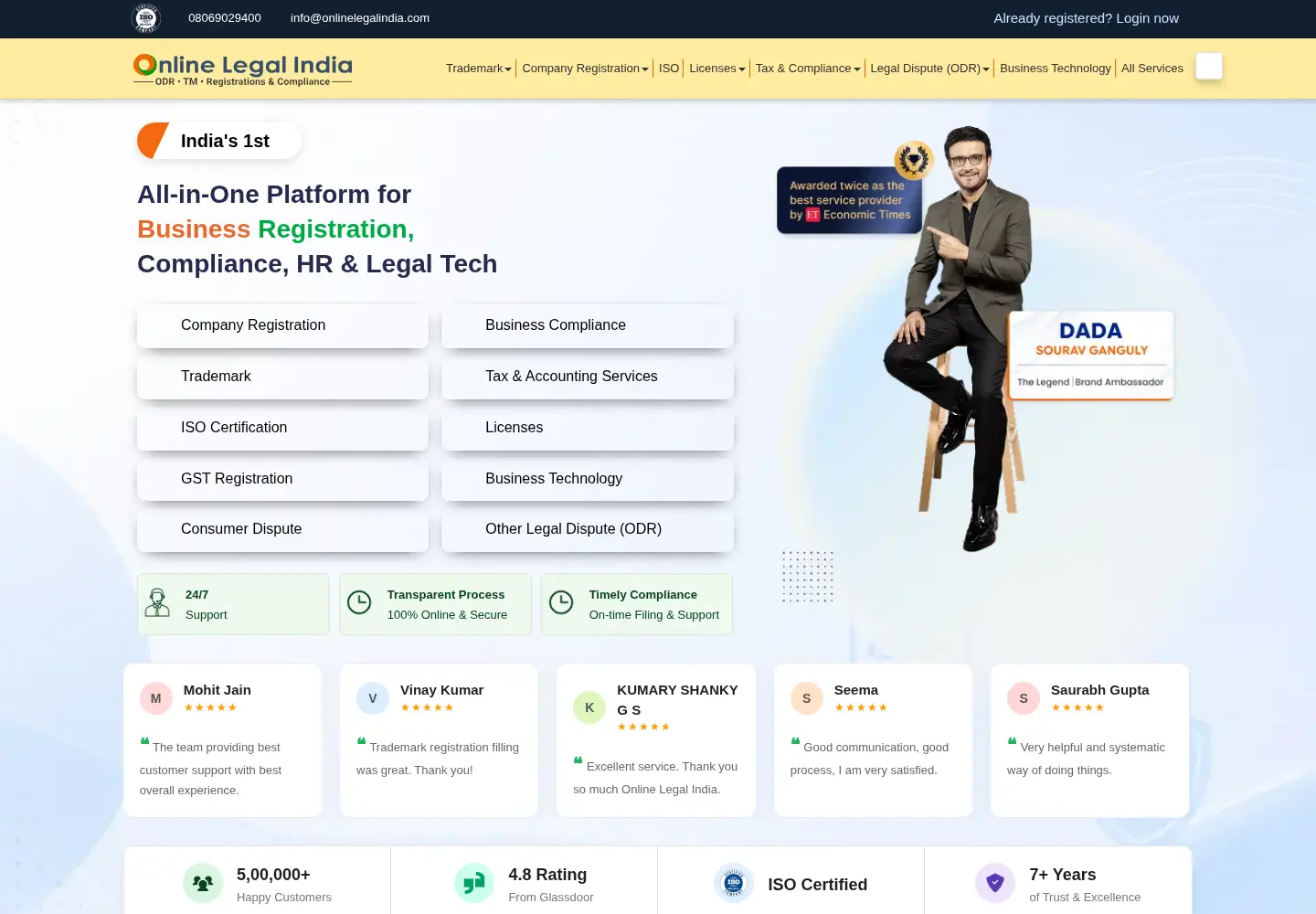The width and height of the screenshot is (1316, 914).
Task: Select the ISO Certification card
Action: [x=282, y=428]
